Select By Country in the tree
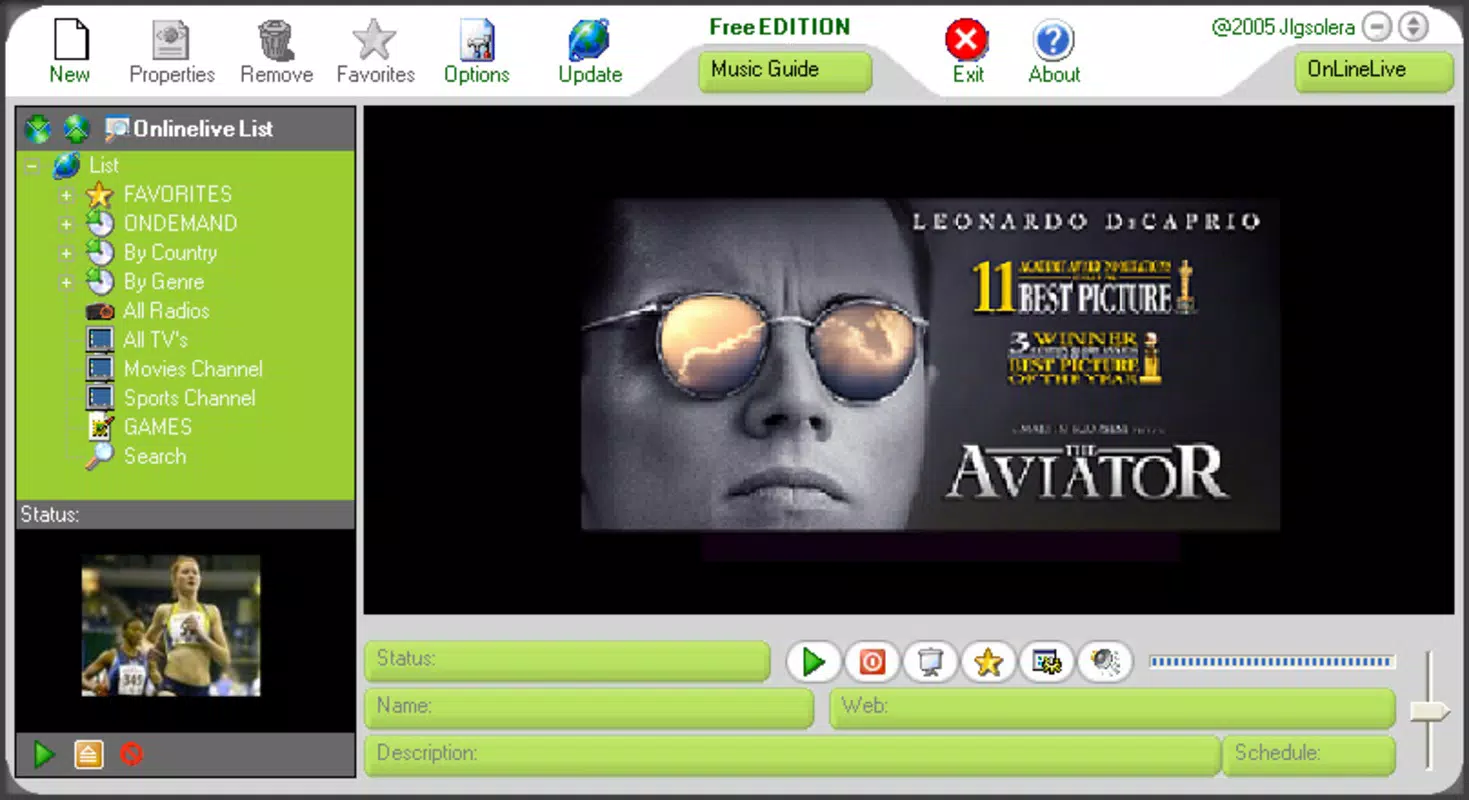Screen dimensions: 1469x800 [x=170, y=252]
